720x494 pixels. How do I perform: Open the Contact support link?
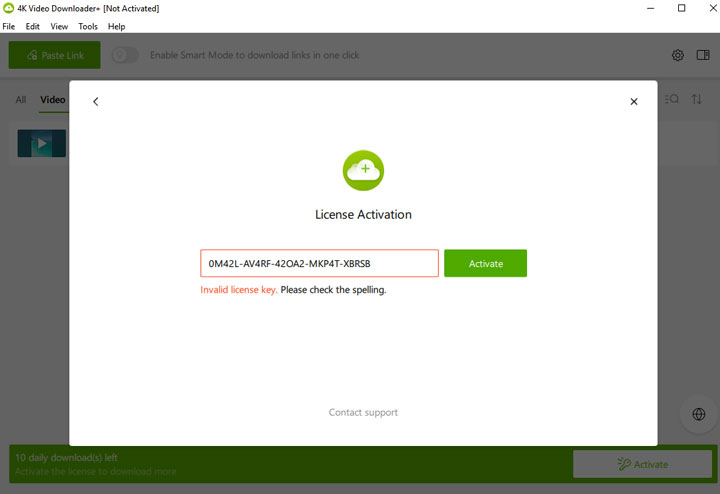[363, 412]
